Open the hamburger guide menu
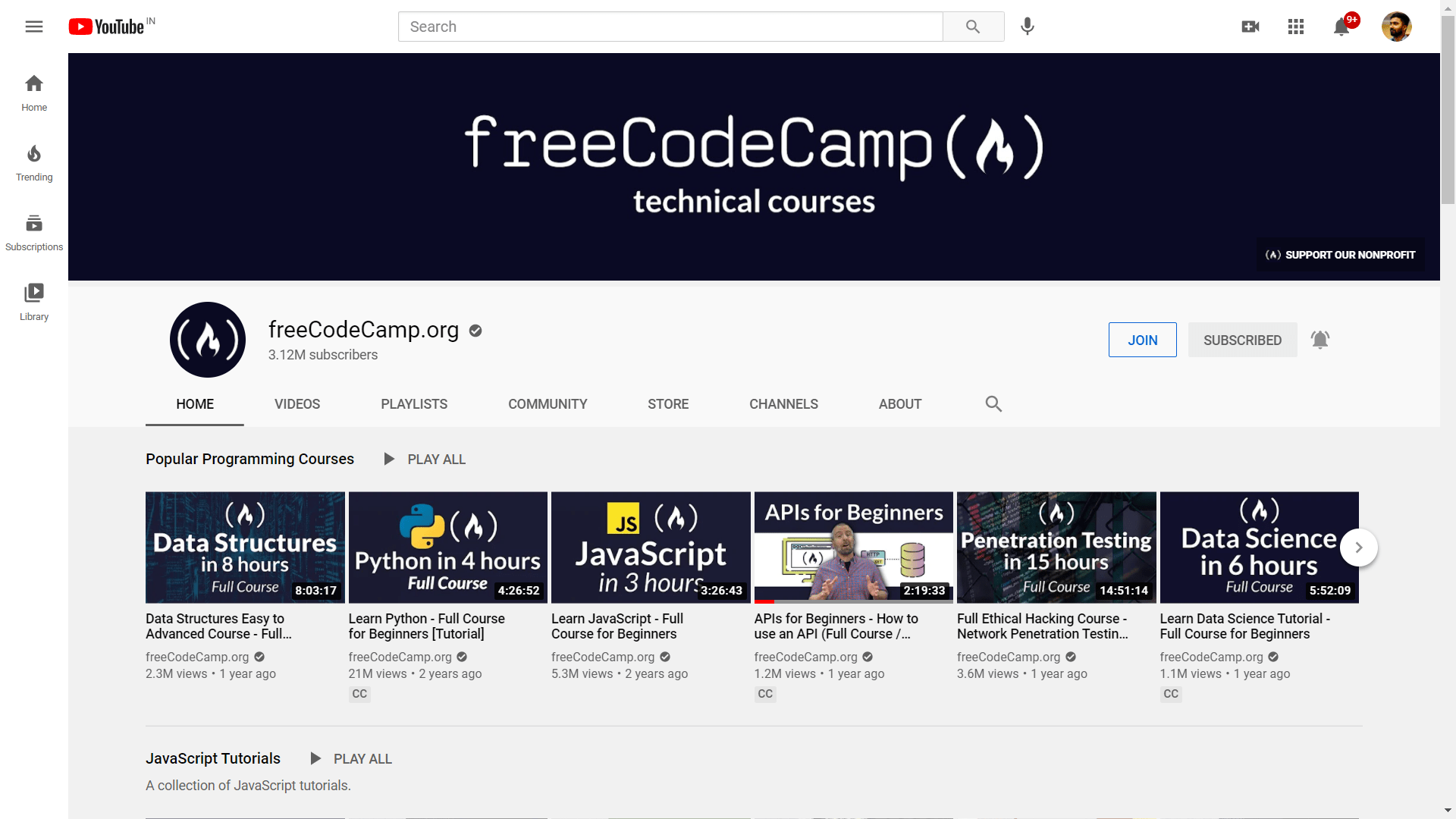 click(x=34, y=27)
